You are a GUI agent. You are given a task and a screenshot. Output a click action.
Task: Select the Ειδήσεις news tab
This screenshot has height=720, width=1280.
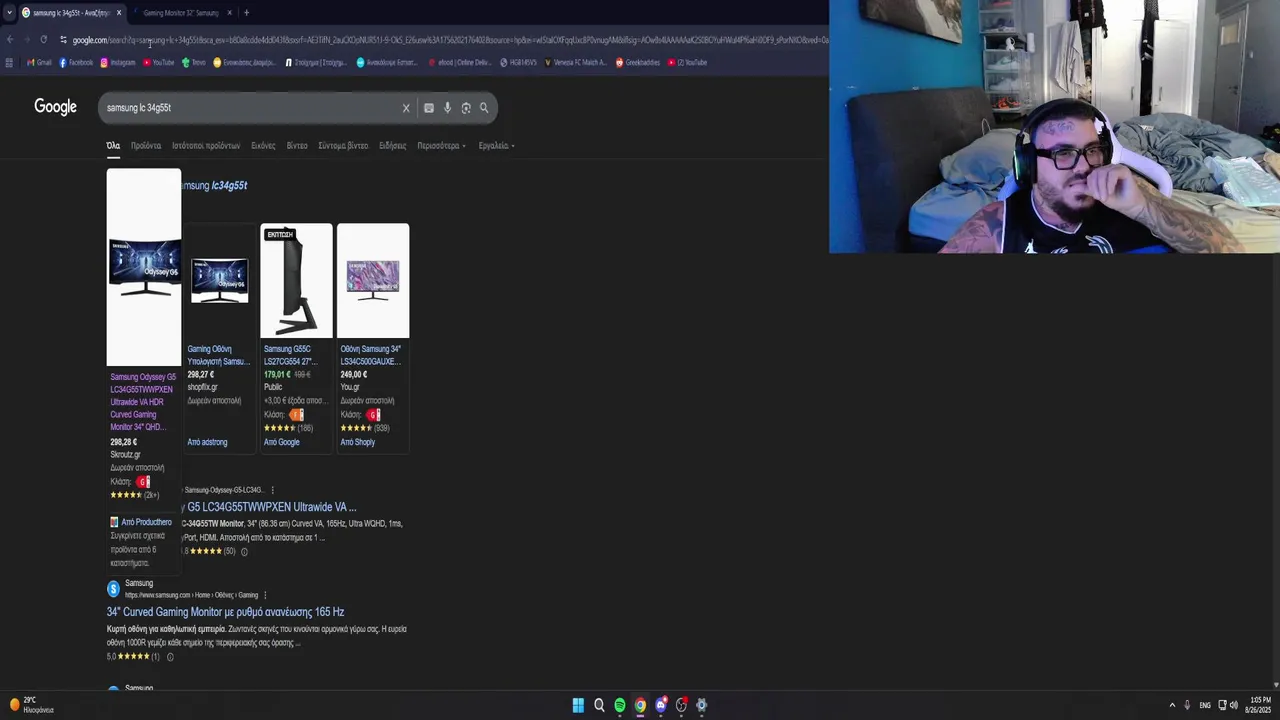click(x=392, y=146)
